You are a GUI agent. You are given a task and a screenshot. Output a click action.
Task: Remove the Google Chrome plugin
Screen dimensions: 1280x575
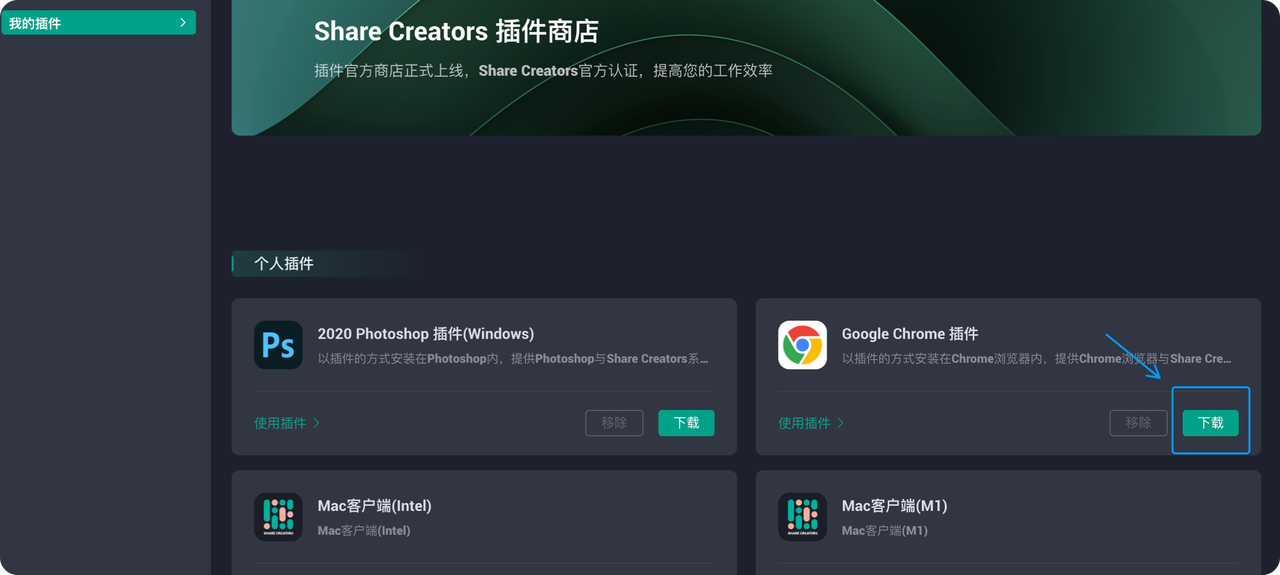1138,423
